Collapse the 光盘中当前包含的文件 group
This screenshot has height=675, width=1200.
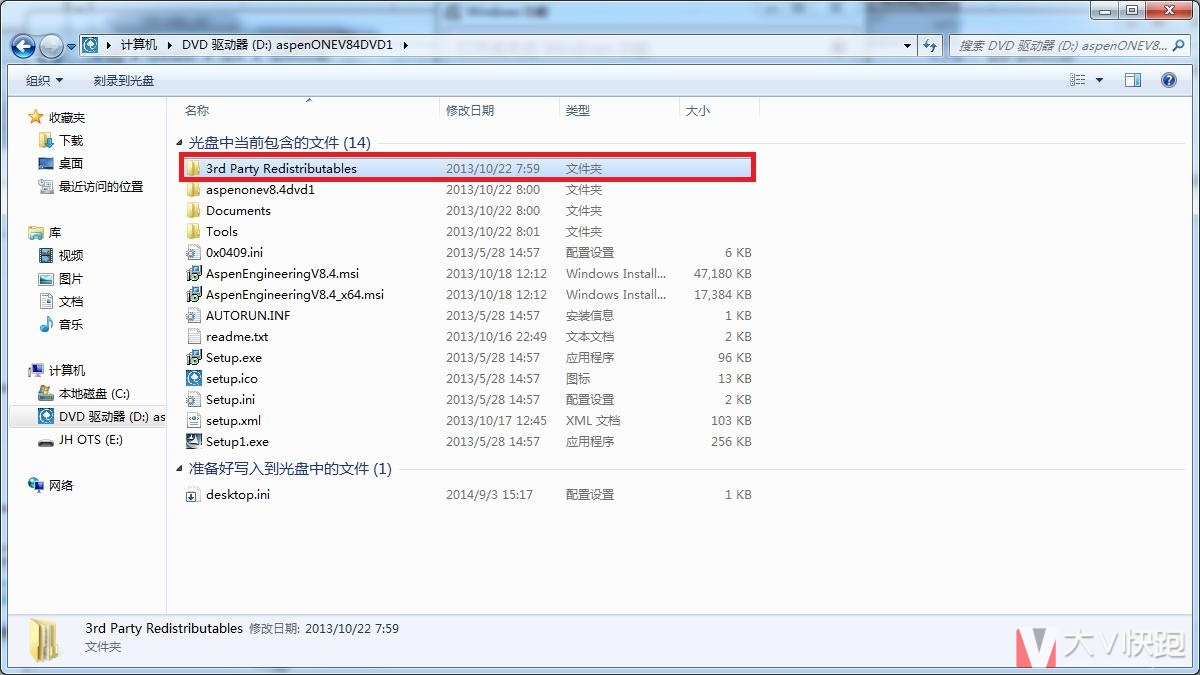coord(180,143)
